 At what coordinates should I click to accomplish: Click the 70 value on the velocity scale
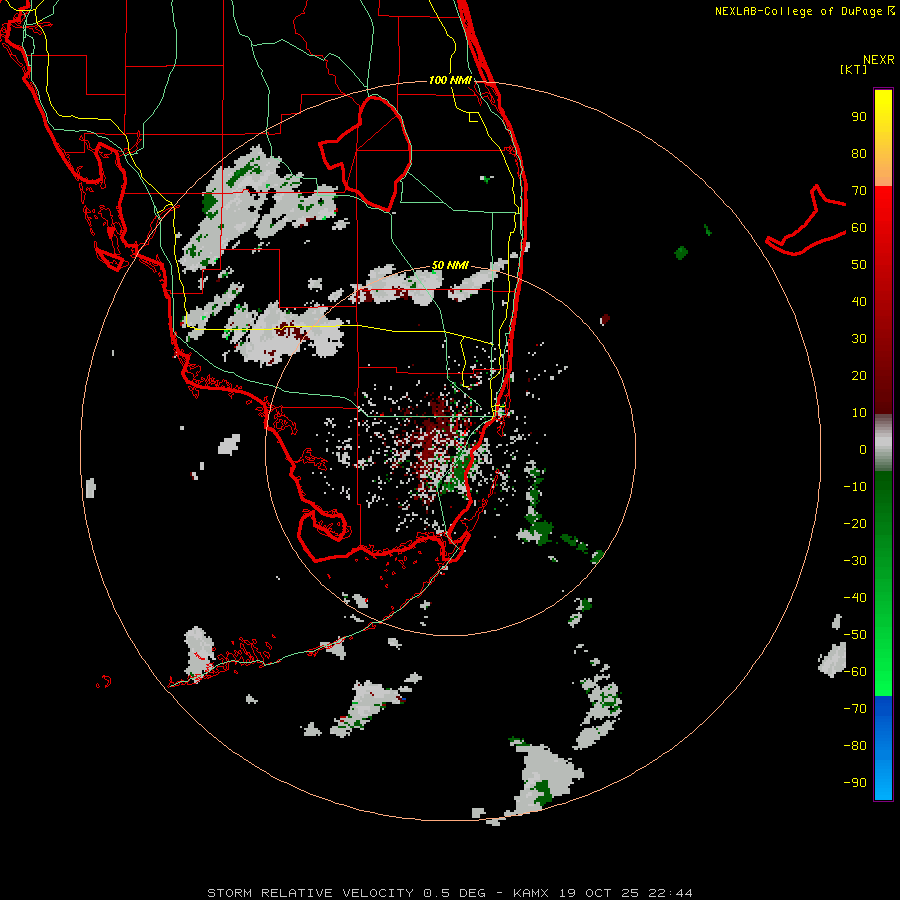859,191
